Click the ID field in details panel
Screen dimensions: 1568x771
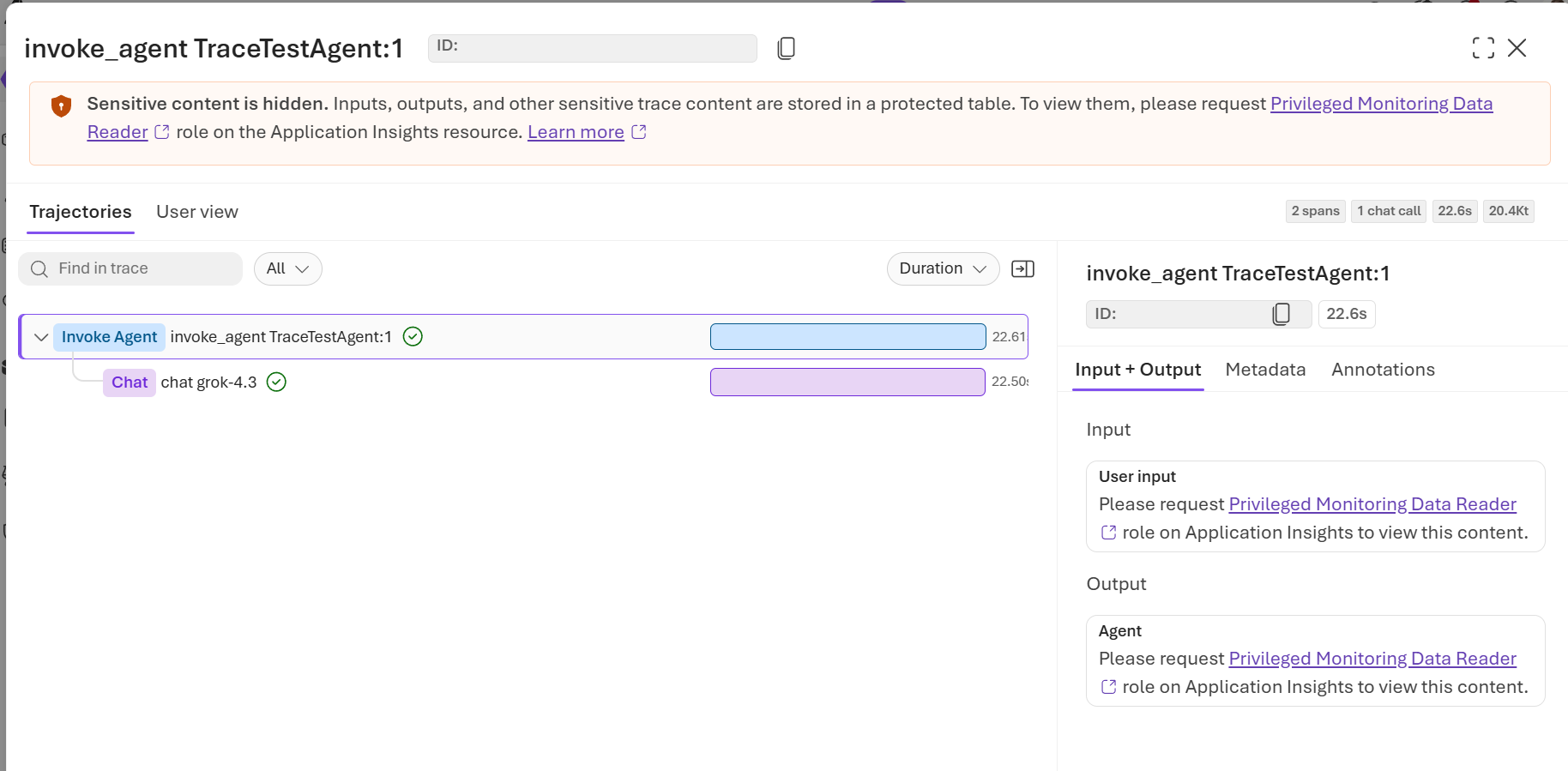pyautogui.click(x=1198, y=314)
